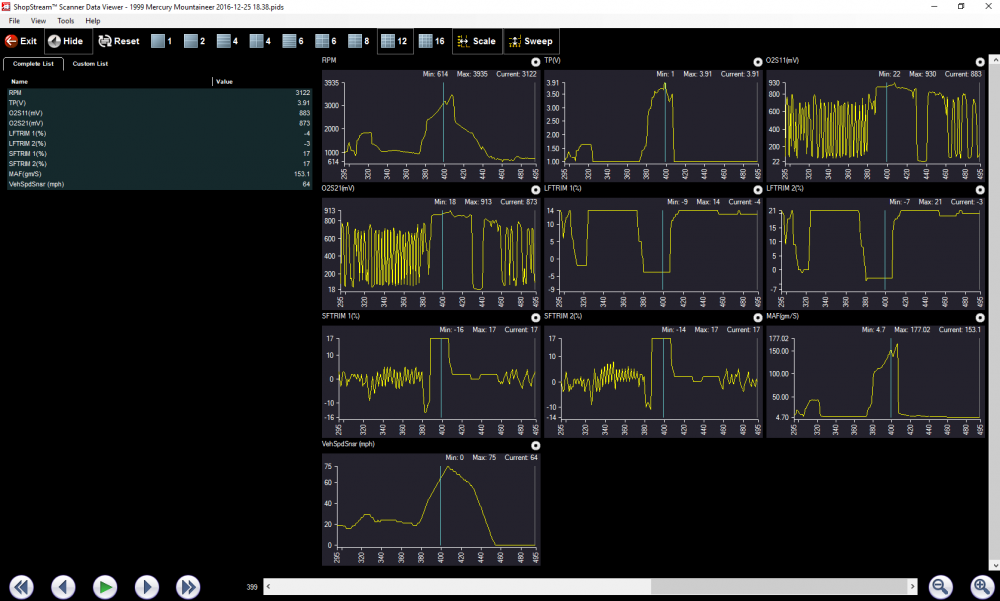Jump to first frame with rewind icon
Image resolution: width=1000 pixels, height=601 pixels.
(22, 587)
